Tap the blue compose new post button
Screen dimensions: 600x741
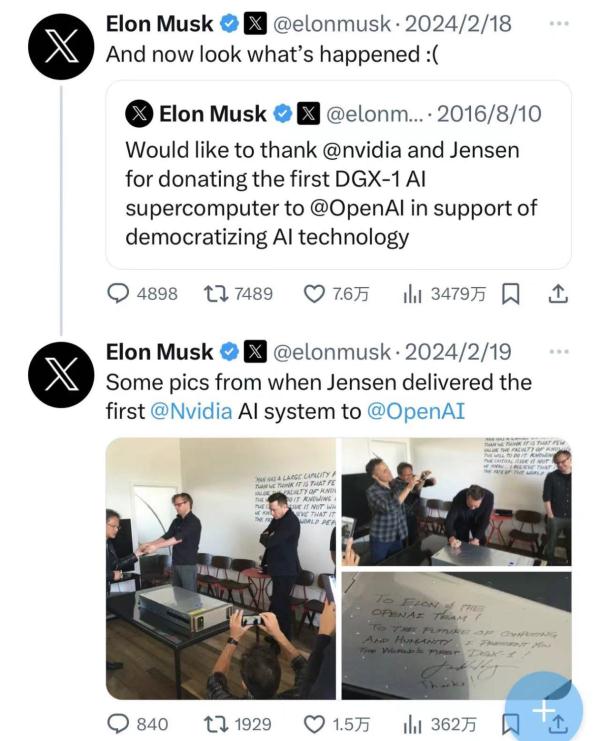point(543,710)
